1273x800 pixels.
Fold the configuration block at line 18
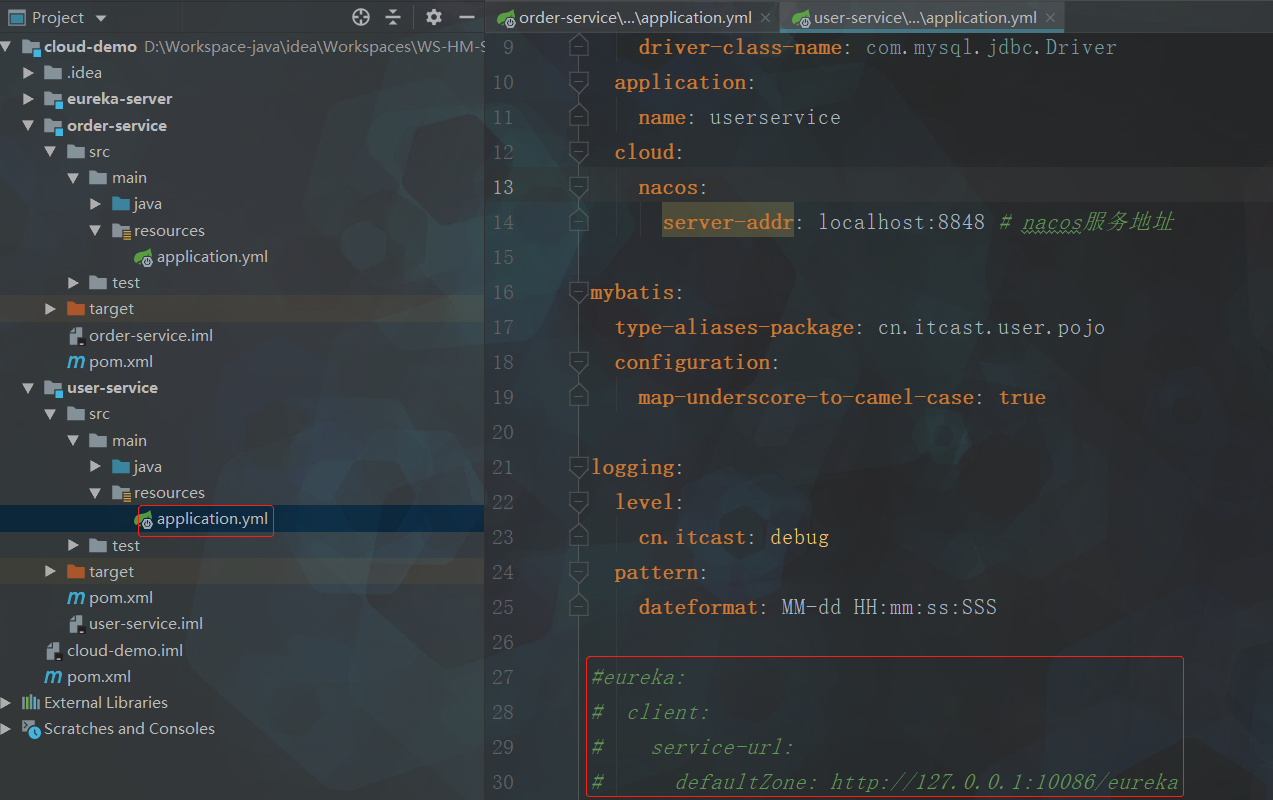578,362
